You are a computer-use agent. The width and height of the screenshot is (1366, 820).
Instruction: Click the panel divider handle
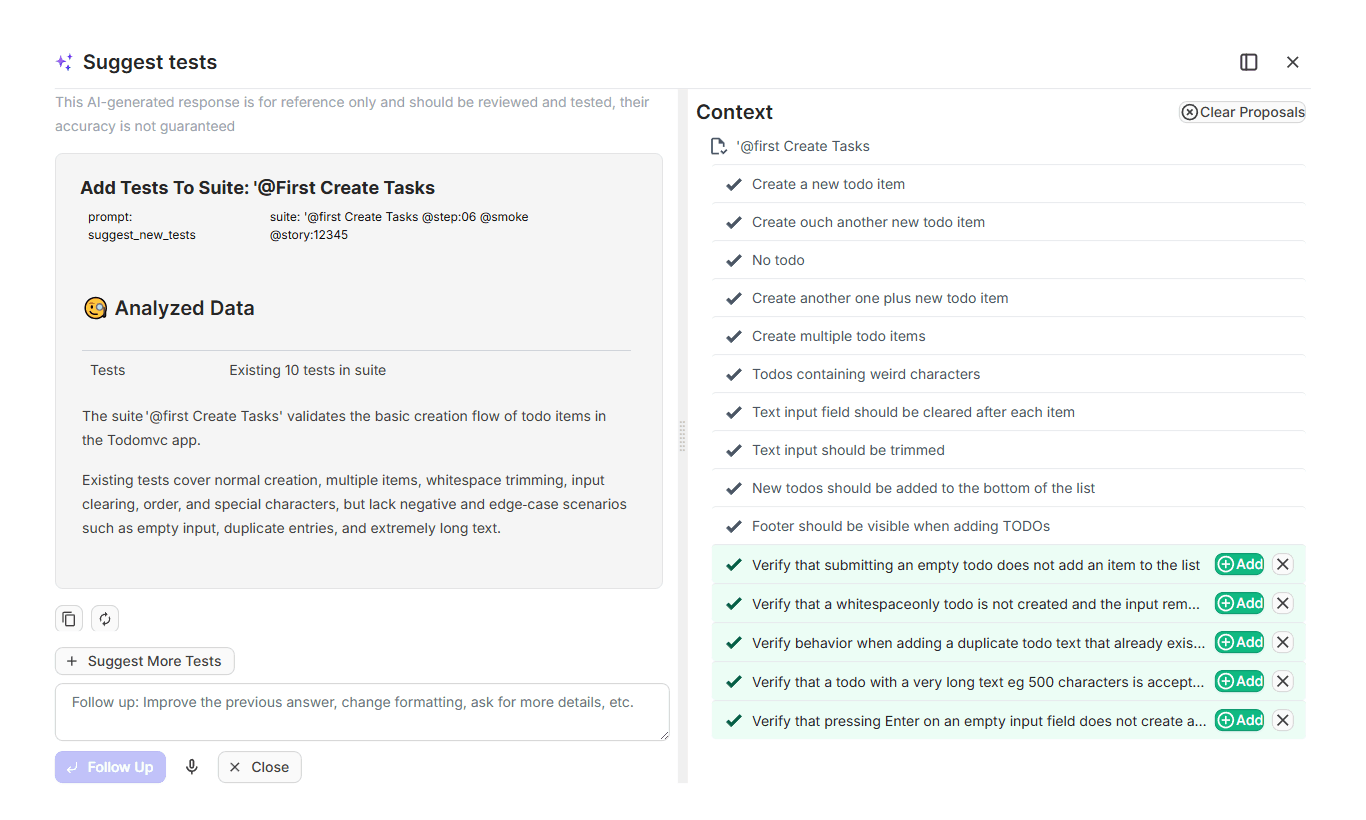tap(683, 436)
